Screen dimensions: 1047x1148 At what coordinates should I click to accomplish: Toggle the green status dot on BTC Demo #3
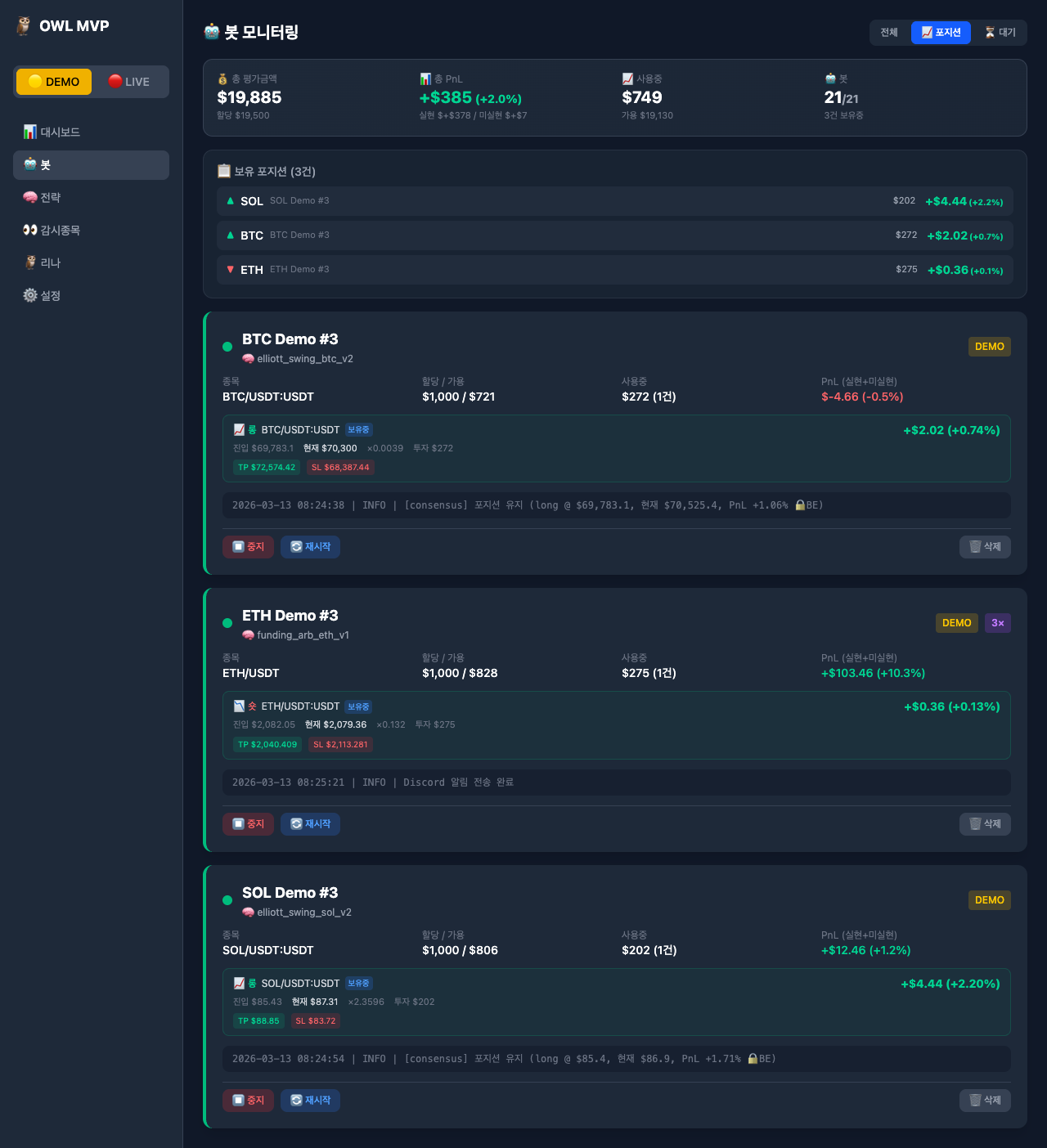(227, 346)
